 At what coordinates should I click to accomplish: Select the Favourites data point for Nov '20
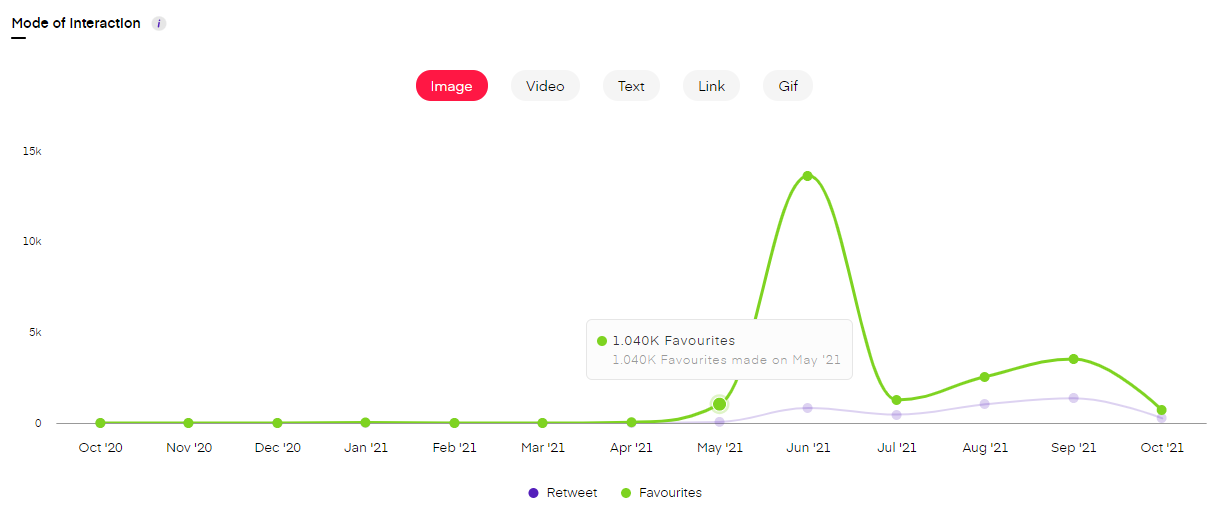pyautogui.click(x=188, y=423)
